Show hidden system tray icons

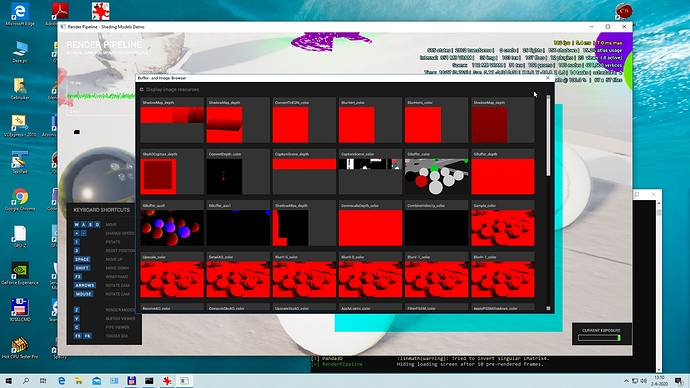[626, 381]
